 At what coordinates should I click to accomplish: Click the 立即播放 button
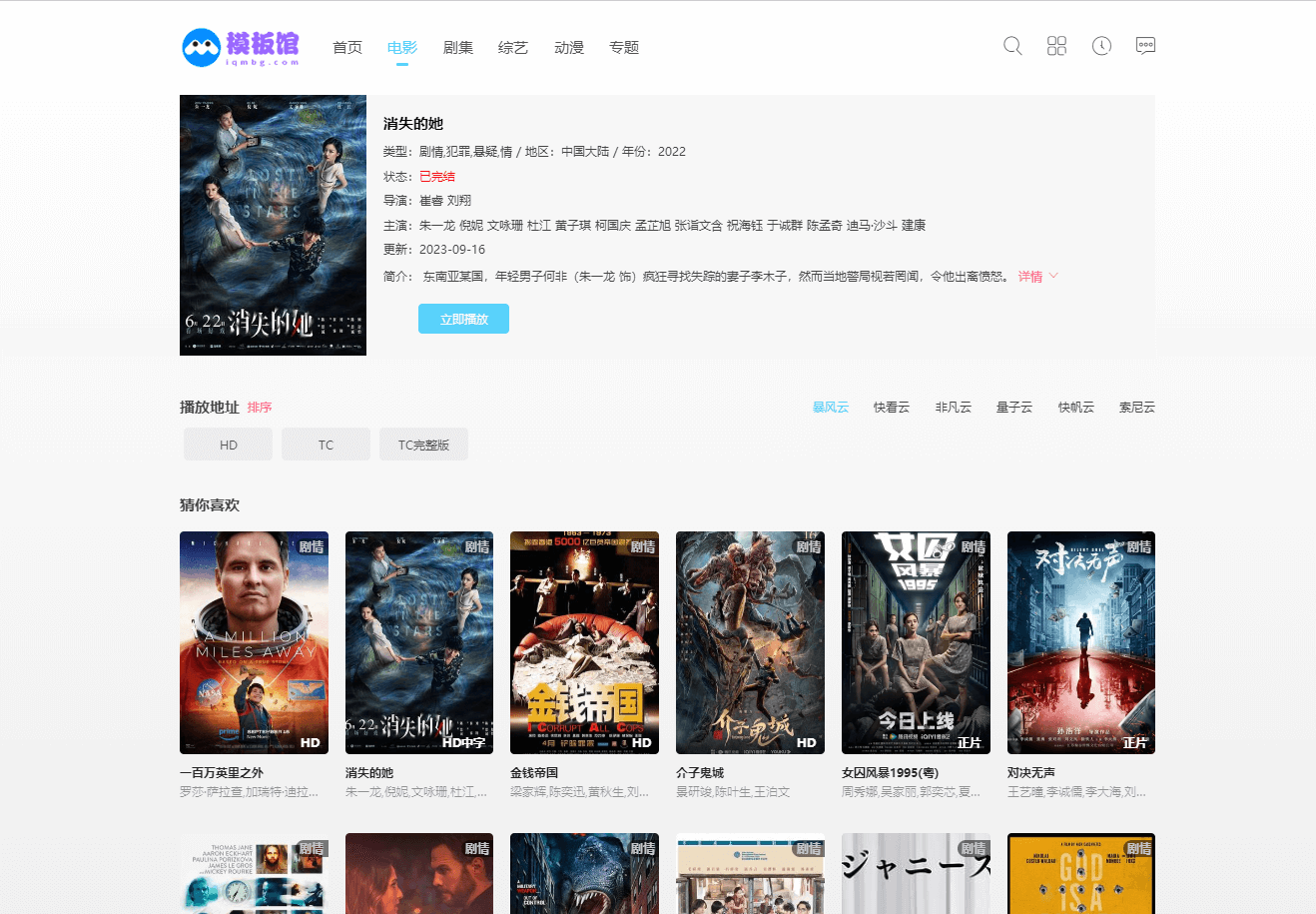(x=463, y=319)
